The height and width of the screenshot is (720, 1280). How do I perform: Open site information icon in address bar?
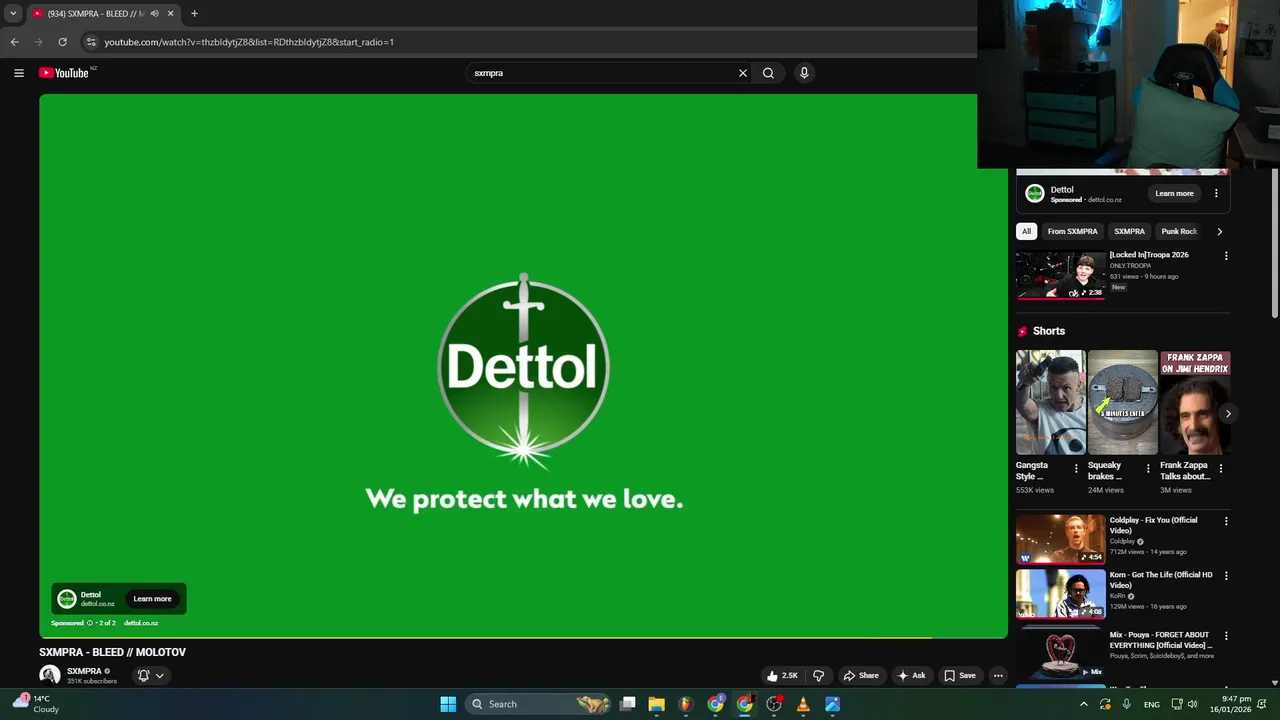pyautogui.click(x=91, y=42)
